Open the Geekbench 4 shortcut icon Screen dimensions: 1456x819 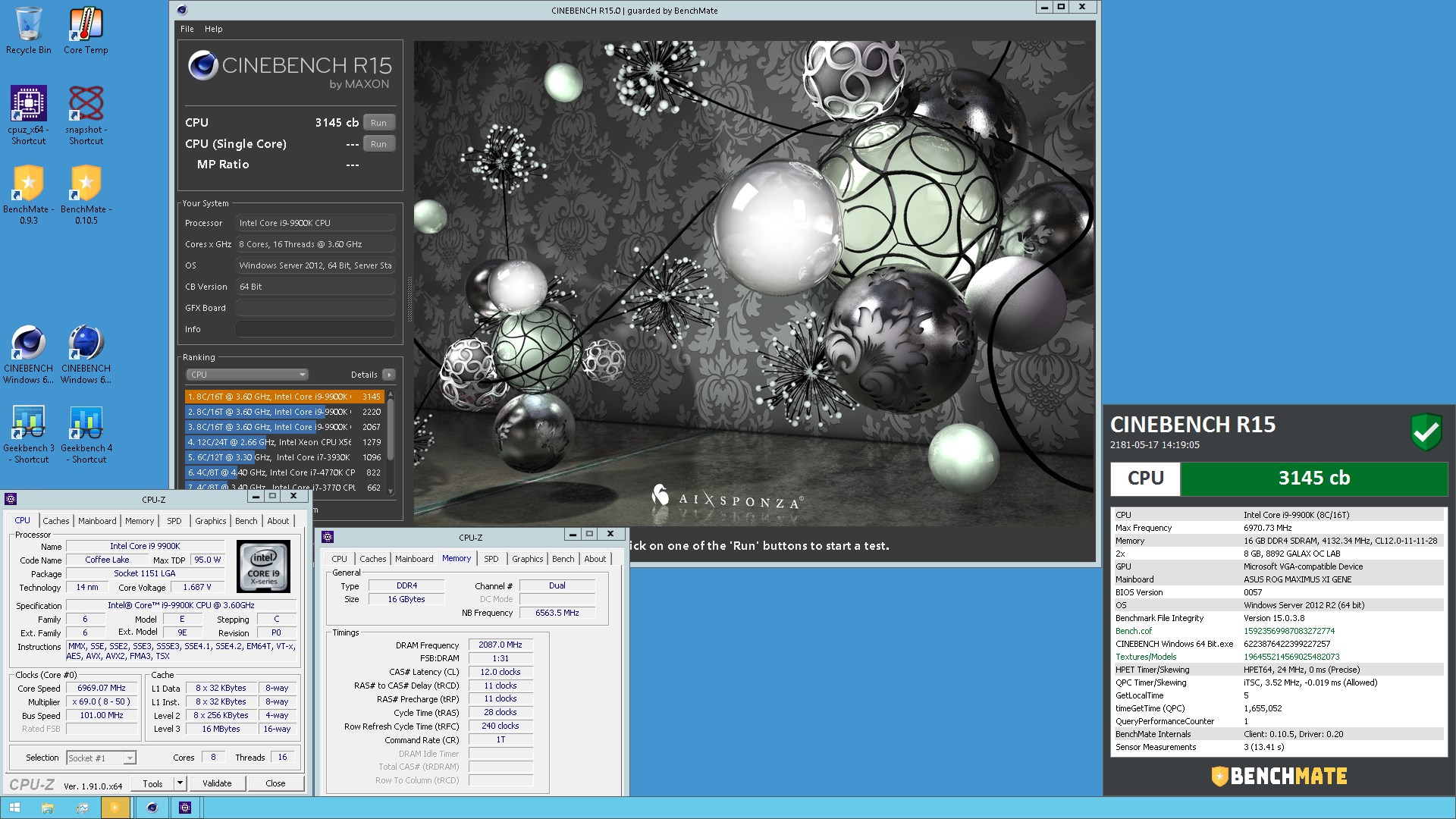[x=86, y=434]
